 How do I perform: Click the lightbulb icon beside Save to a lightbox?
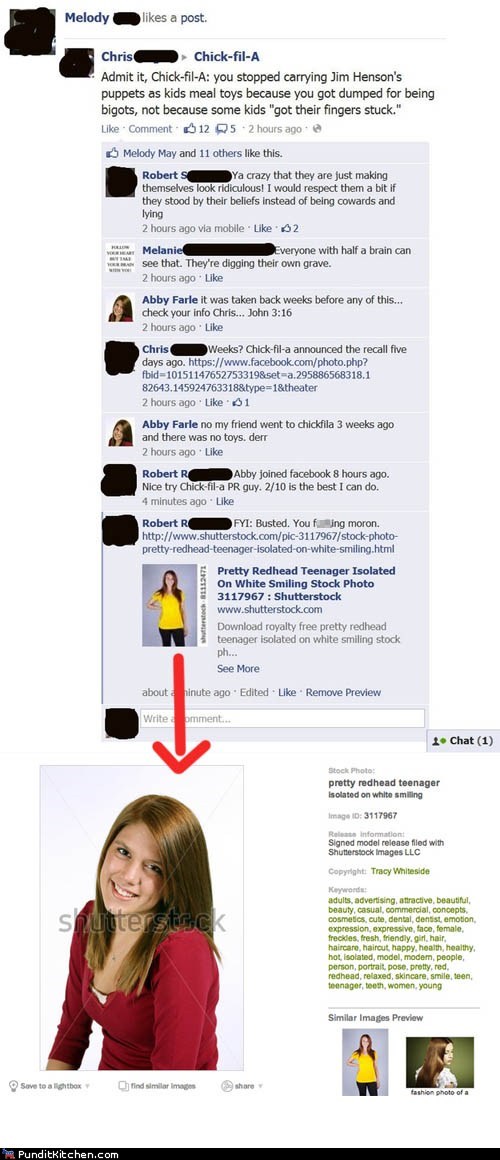13,1085
